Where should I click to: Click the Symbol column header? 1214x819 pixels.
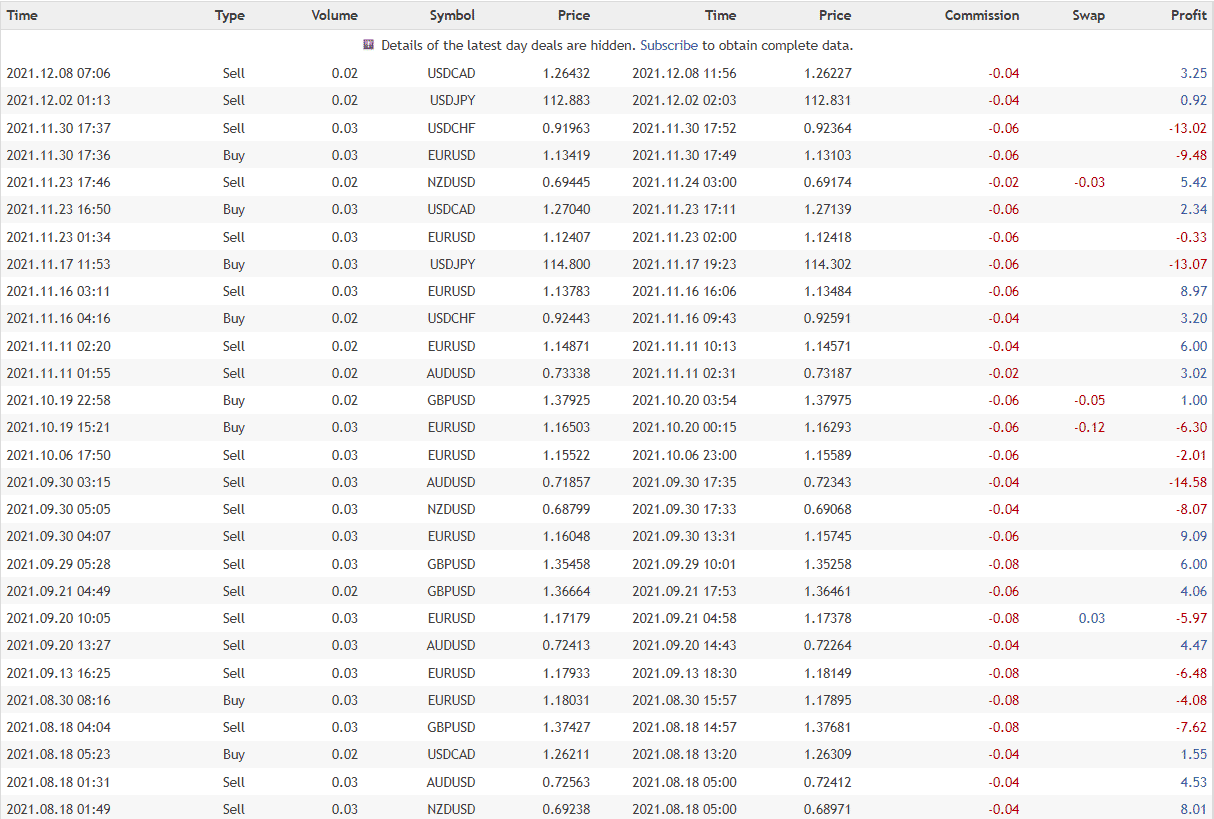coord(452,15)
